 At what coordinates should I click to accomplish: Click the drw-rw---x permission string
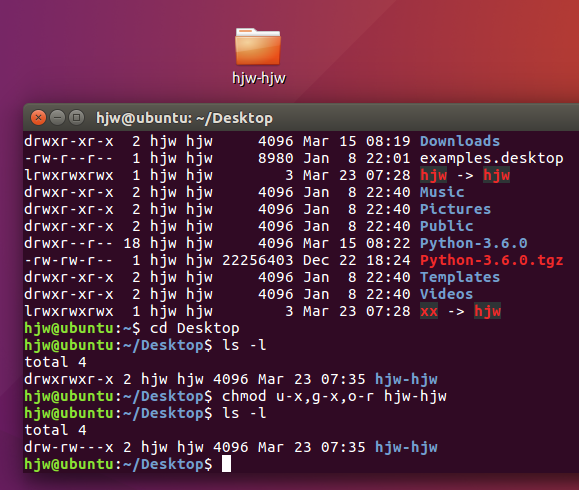point(69,447)
